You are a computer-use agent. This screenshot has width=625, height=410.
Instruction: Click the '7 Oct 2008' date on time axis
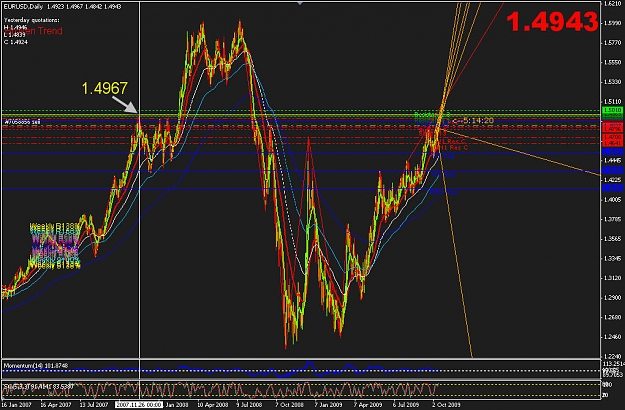289,405
